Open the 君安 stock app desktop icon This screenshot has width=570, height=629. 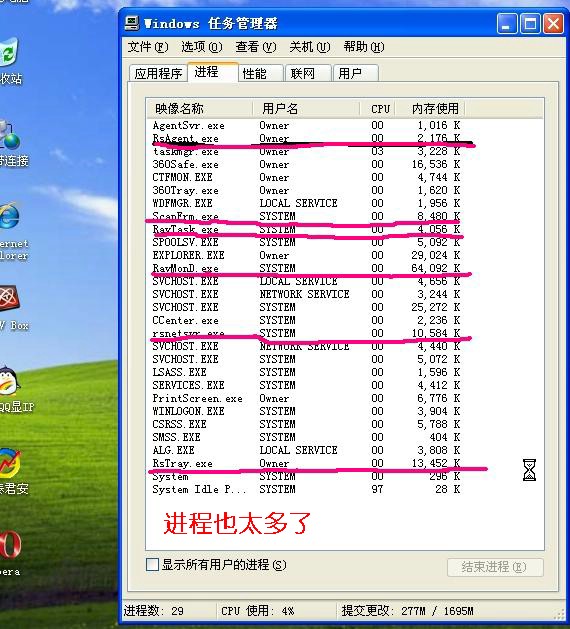(10, 463)
